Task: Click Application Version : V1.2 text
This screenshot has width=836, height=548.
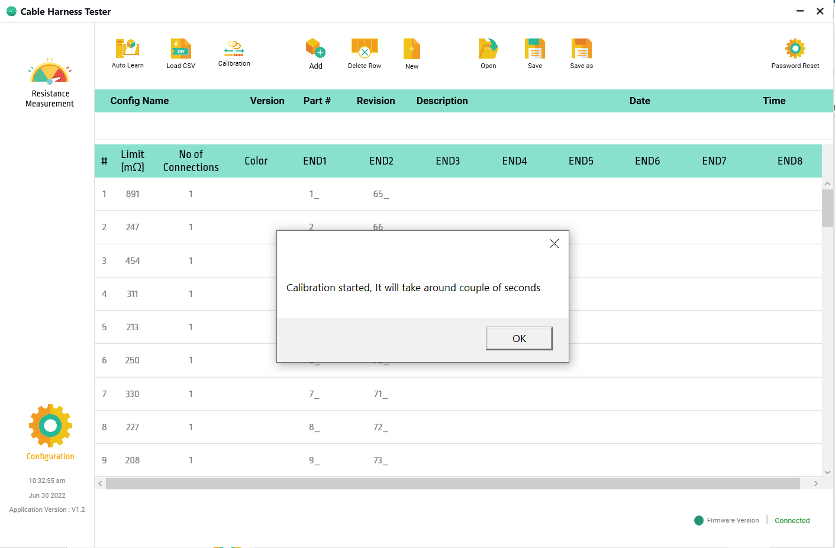Action: tap(47, 510)
